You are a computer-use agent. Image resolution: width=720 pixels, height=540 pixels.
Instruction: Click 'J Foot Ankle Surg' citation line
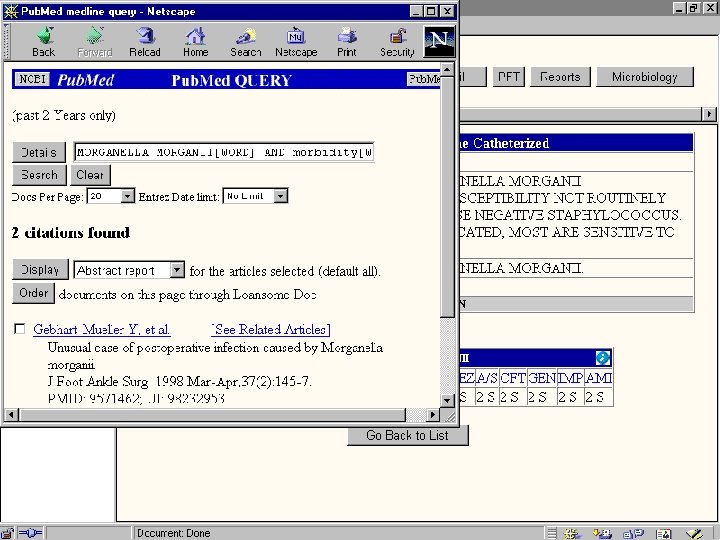[x=180, y=382]
